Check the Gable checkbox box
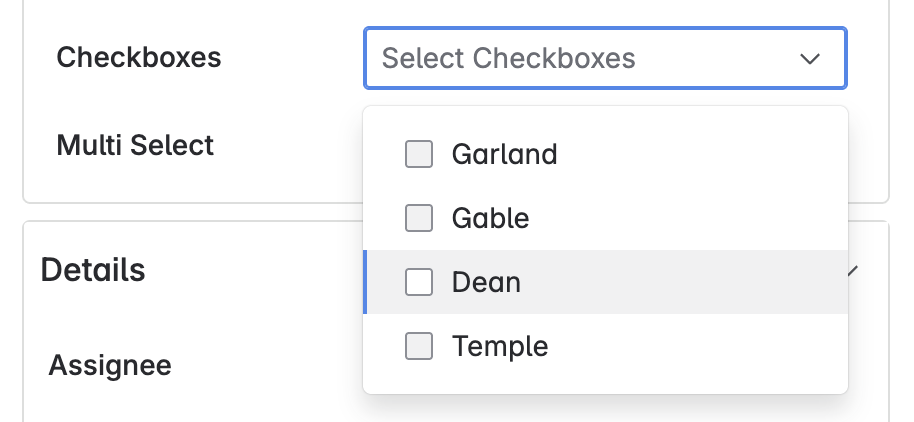Viewport: 914px width, 422px height. [x=419, y=218]
